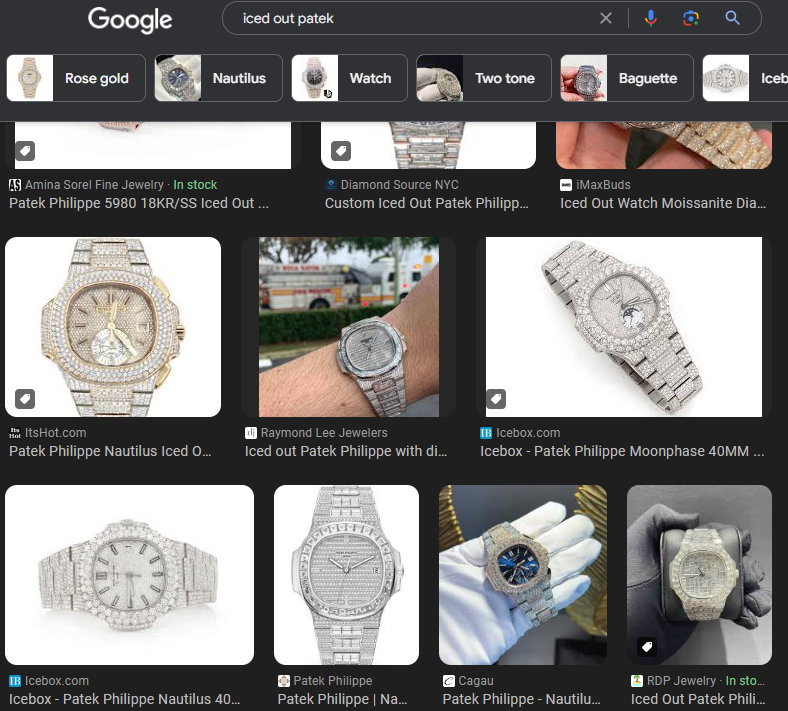This screenshot has width=788, height=711.
Task: Click the Nautilus chip watch thumbnail
Action: [x=178, y=78]
